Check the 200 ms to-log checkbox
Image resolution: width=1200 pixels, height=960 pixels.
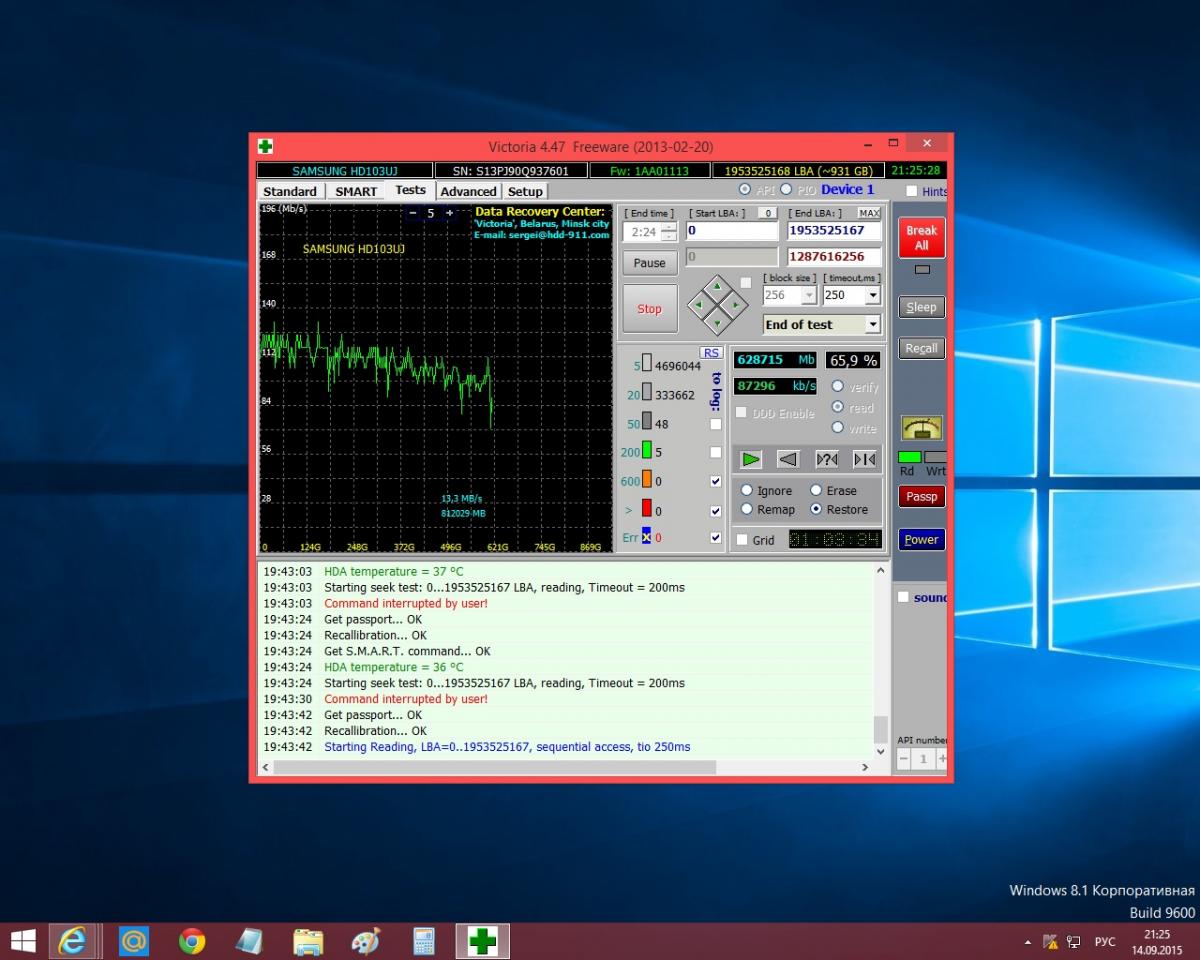coord(715,453)
